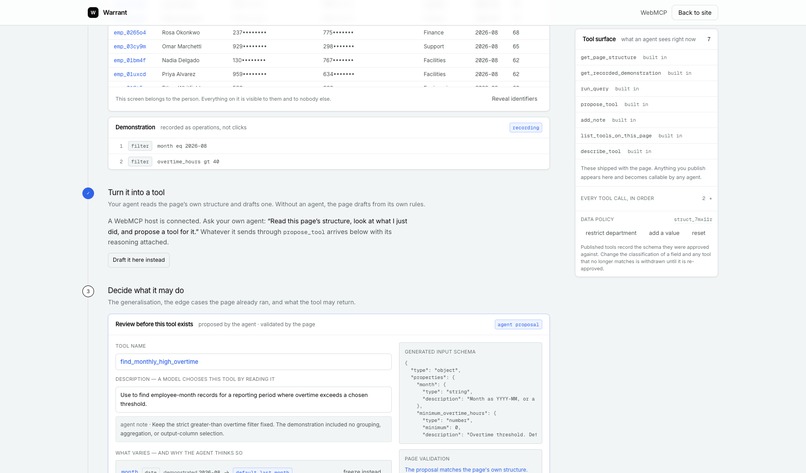Click the completed step two checkmark
Viewport: 806px width, 473px height.
pyautogui.click(x=88, y=193)
